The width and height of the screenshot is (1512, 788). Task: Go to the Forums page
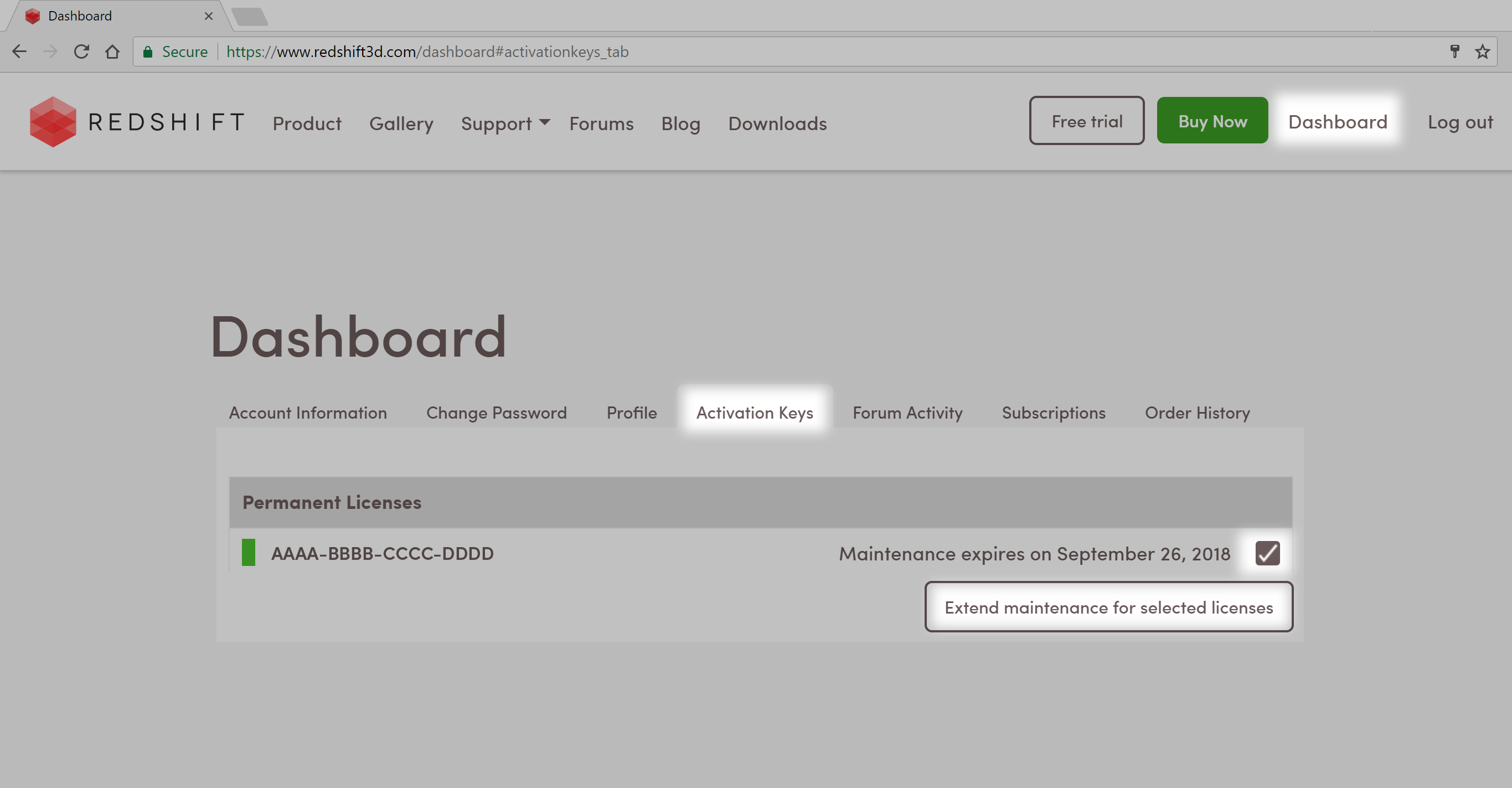(602, 123)
